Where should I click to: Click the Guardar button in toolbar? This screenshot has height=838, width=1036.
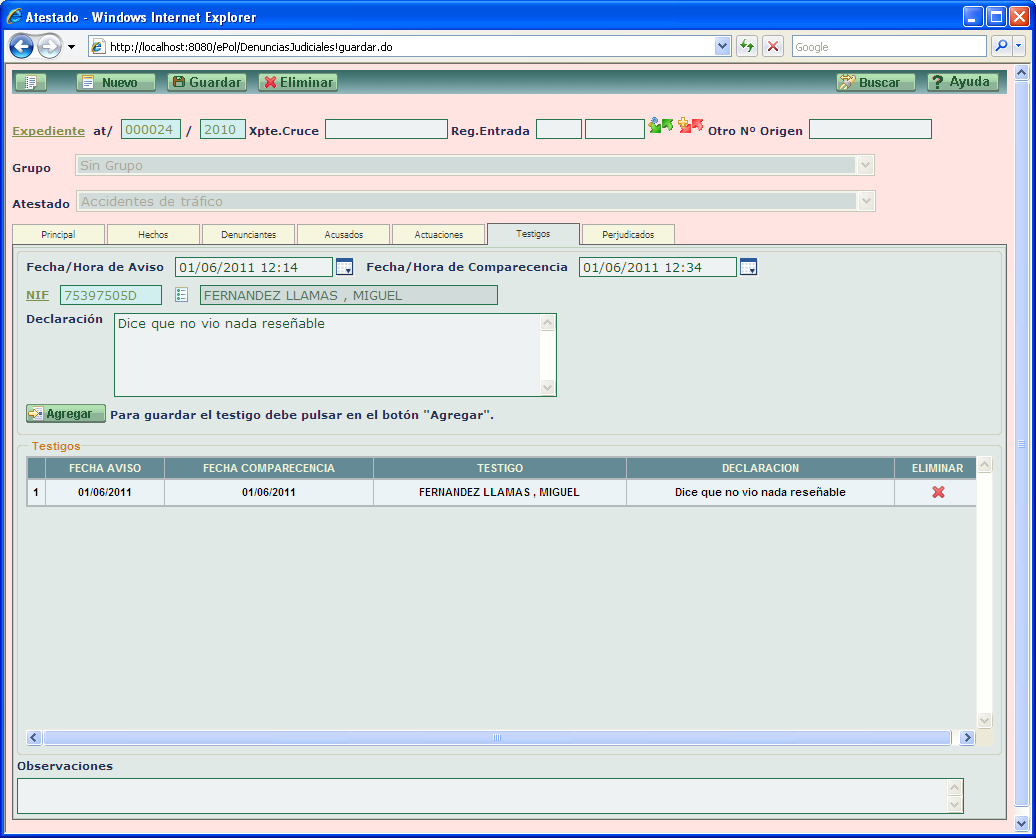point(206,83)
